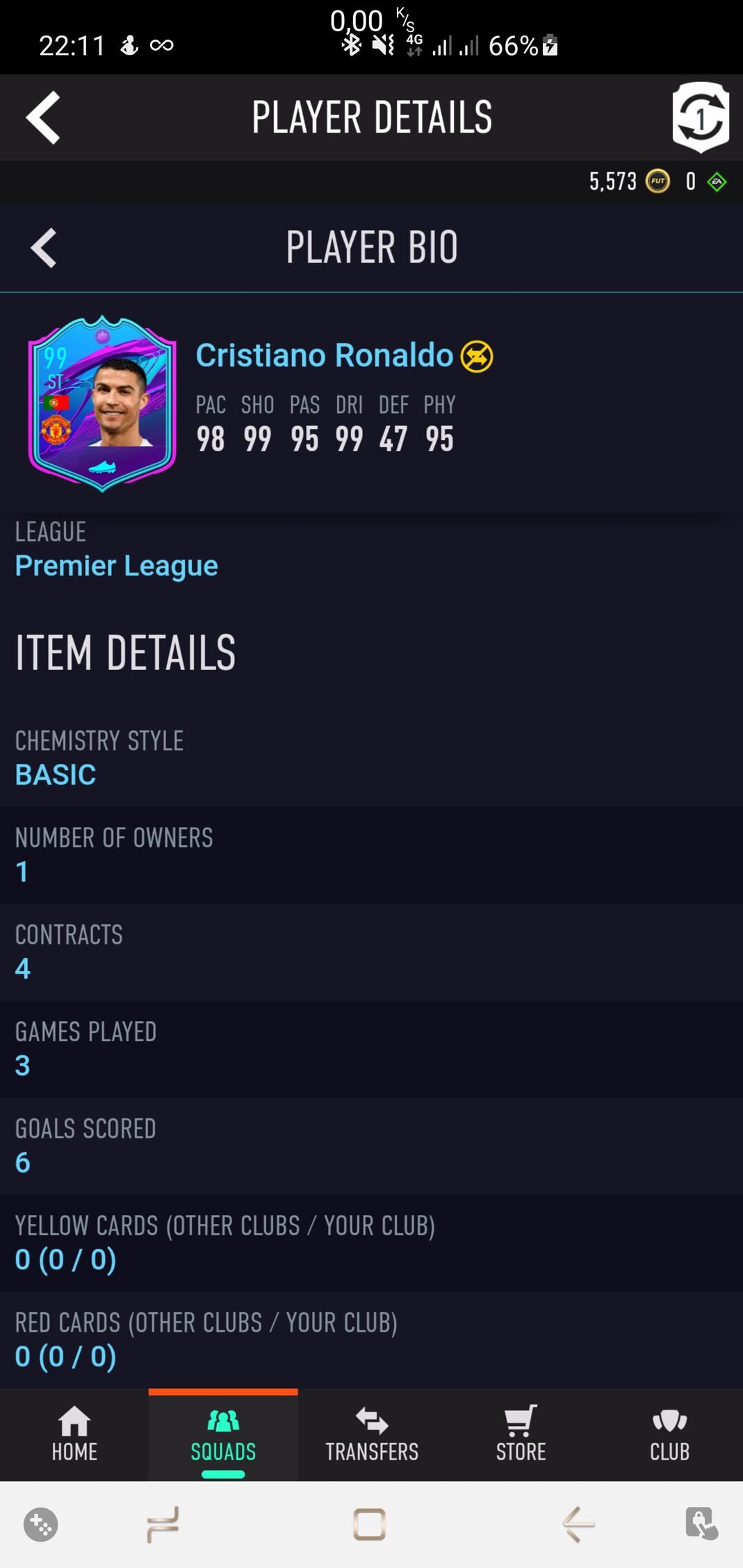Screen dimensions: 743x1568
Task: Switch to the Squads tab
Action: (223, 1434)
